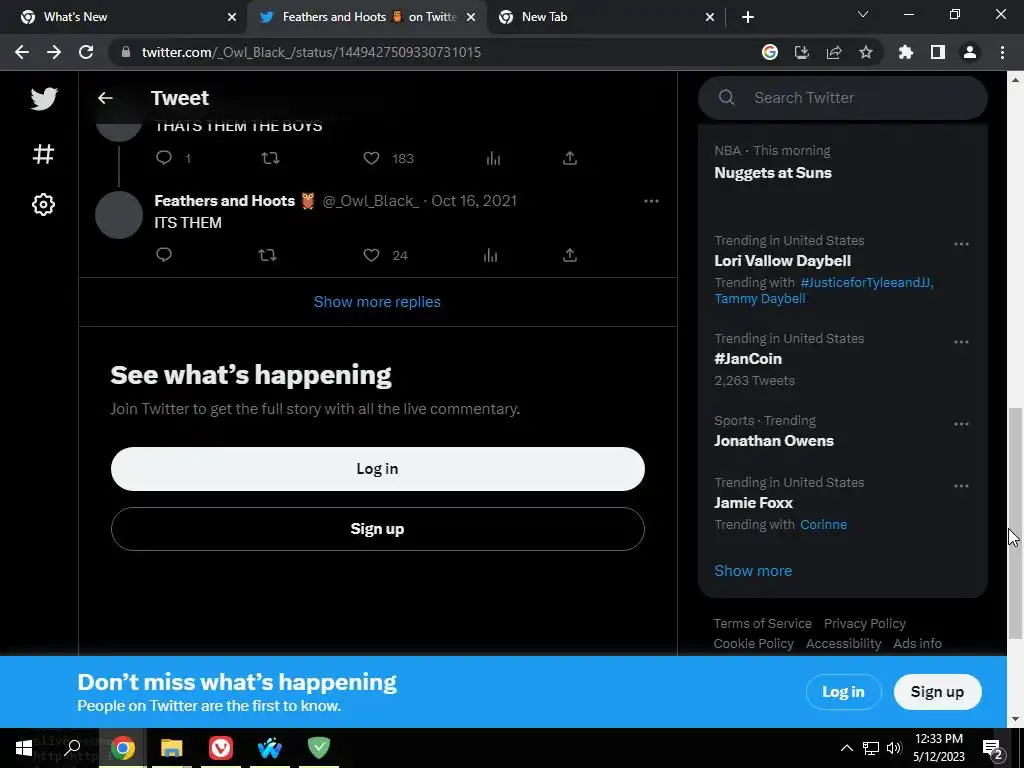Open the Lori Vallow Daybell trend
Viewport: 1024px width, 768px height.
pos(782,261)
